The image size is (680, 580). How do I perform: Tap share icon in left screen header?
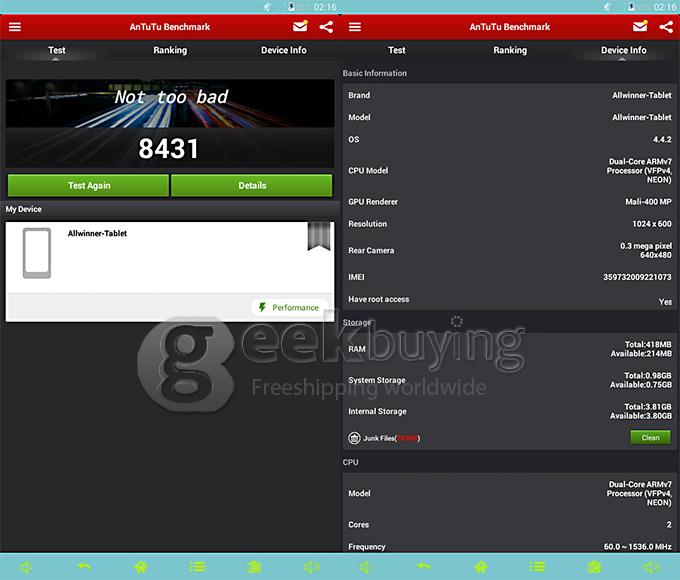pyautogui.click(x=326, y=27)
